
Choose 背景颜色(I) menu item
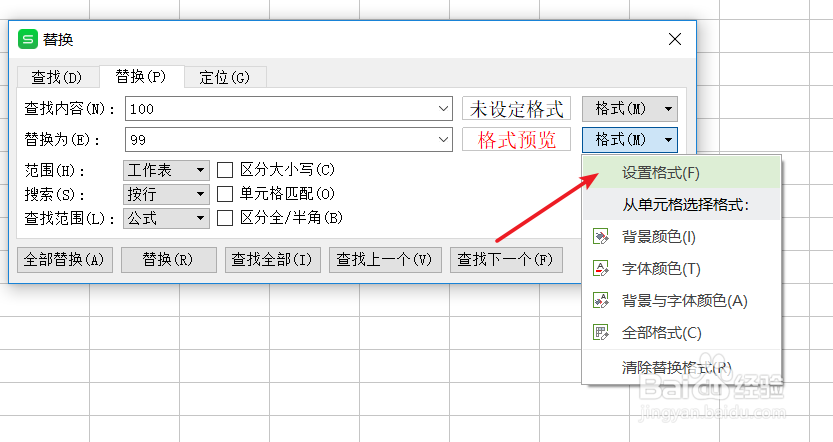pyautogui.click(x=682, y=236)
